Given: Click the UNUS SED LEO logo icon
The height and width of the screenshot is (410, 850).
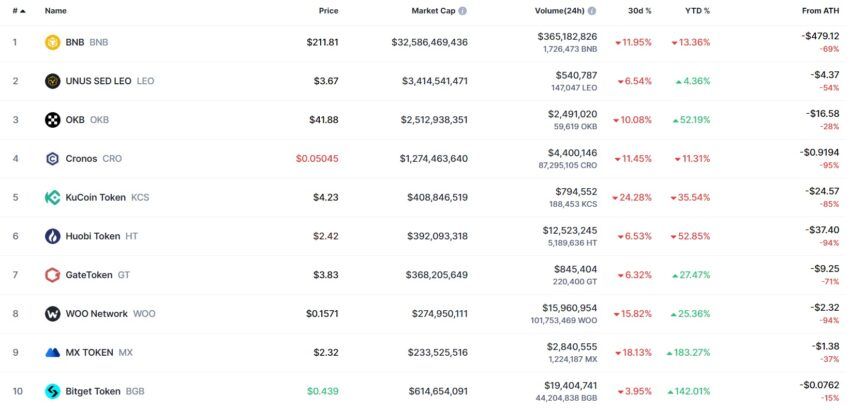Looking at the screenshot, I should pyautogui.click(x=53, y=81).
